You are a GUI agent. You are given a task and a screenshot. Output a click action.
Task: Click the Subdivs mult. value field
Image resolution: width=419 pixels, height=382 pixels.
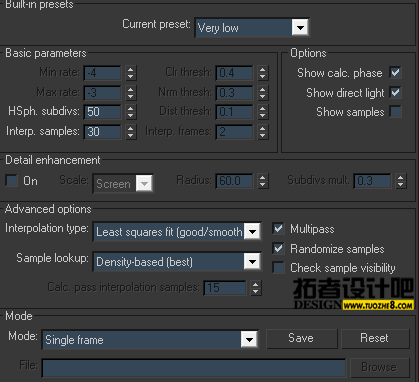(x=372, y=181)
